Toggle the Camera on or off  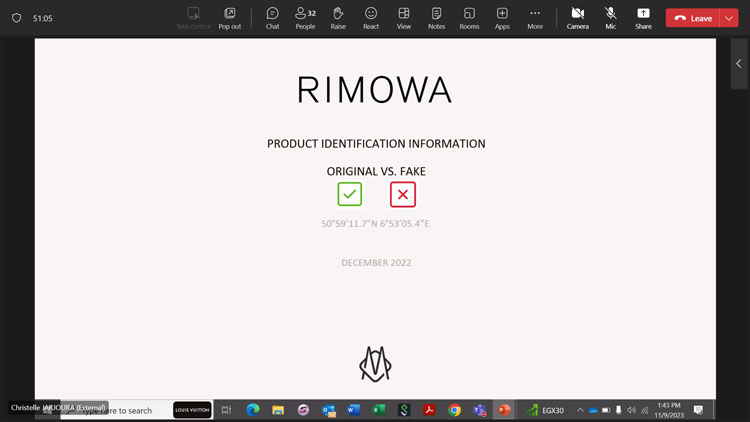tap(577, 17)
